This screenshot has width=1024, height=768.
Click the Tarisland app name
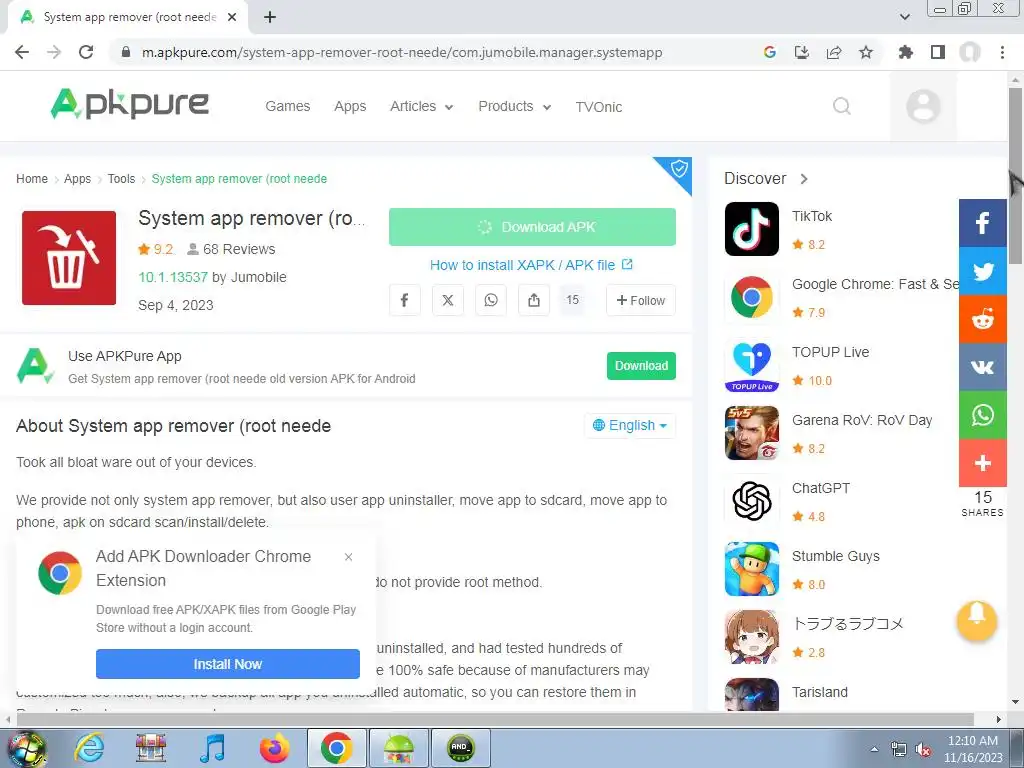820,692
